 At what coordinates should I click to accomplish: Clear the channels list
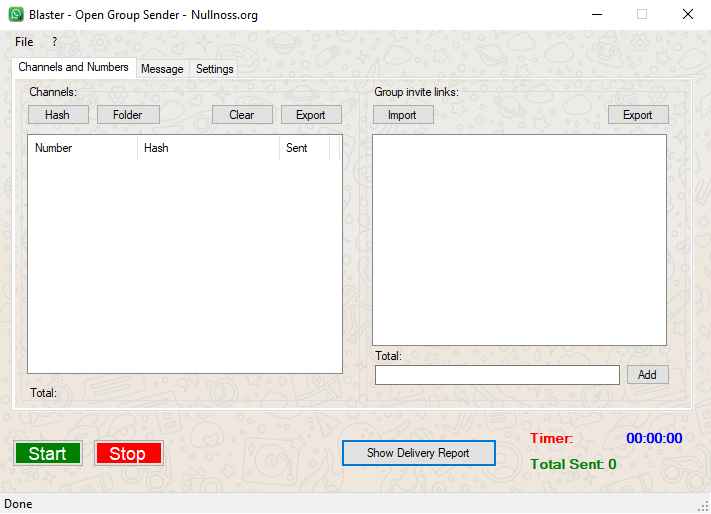[242, 115]
